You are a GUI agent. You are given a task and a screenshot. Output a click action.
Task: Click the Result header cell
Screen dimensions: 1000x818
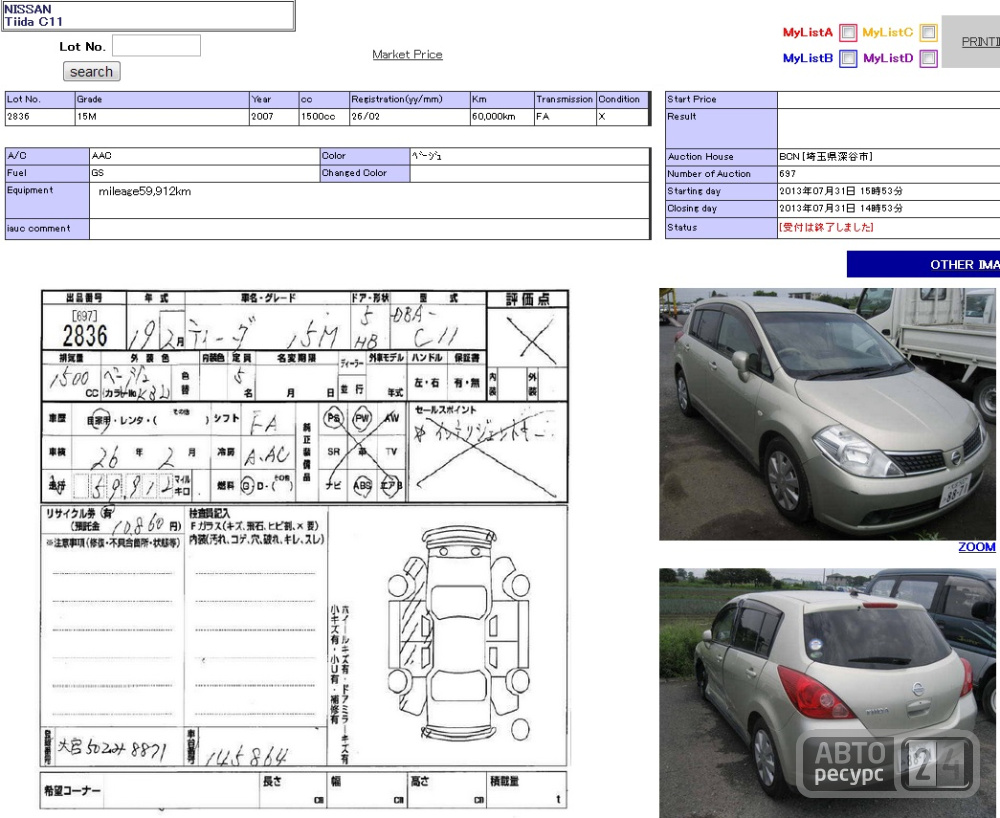(x=721, y=128)
